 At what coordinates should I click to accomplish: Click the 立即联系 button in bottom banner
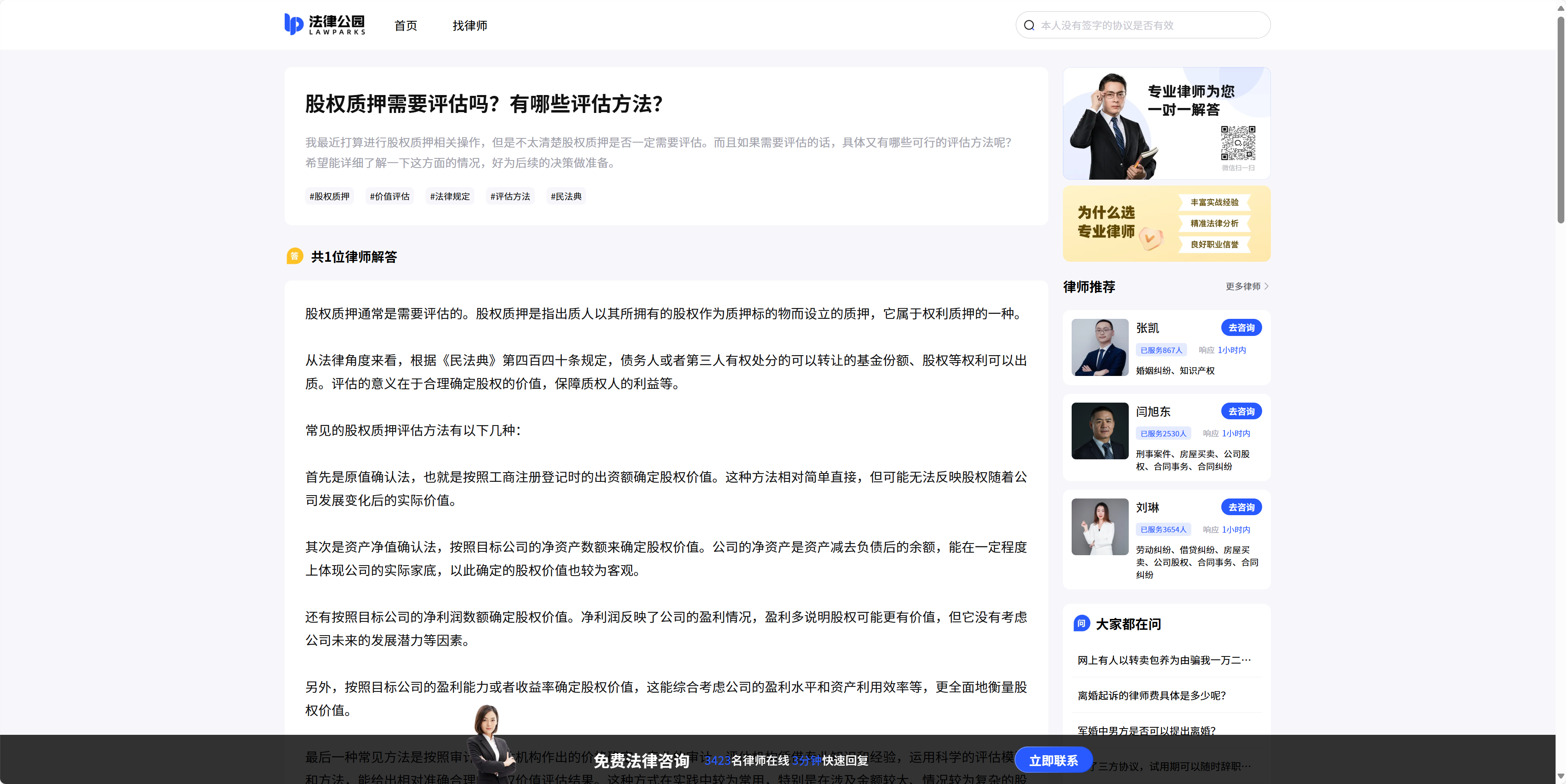(x=1053, y=760)
